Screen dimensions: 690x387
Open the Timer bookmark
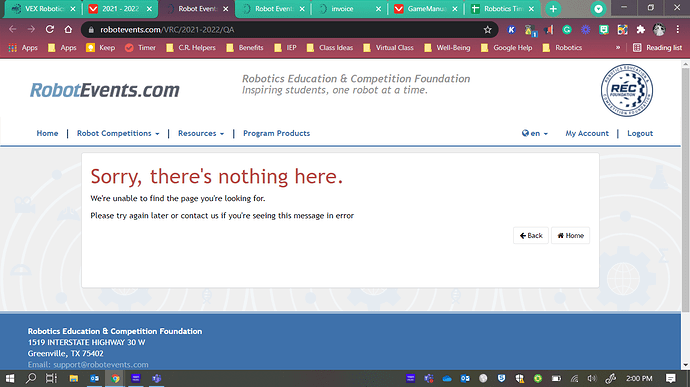pyautogui.click(x=140, y=48)
